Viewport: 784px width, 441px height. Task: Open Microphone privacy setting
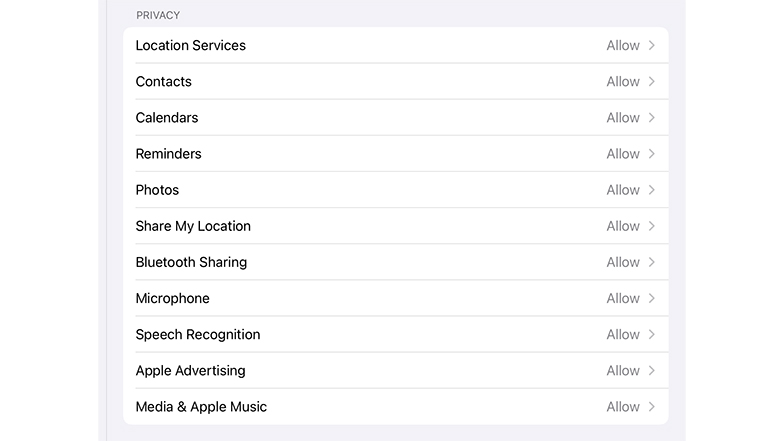pos(172,298)
